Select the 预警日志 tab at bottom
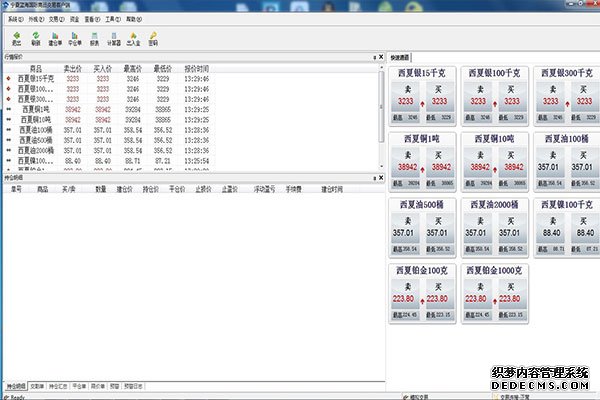The image size is (600, 400). coord(134,386)
